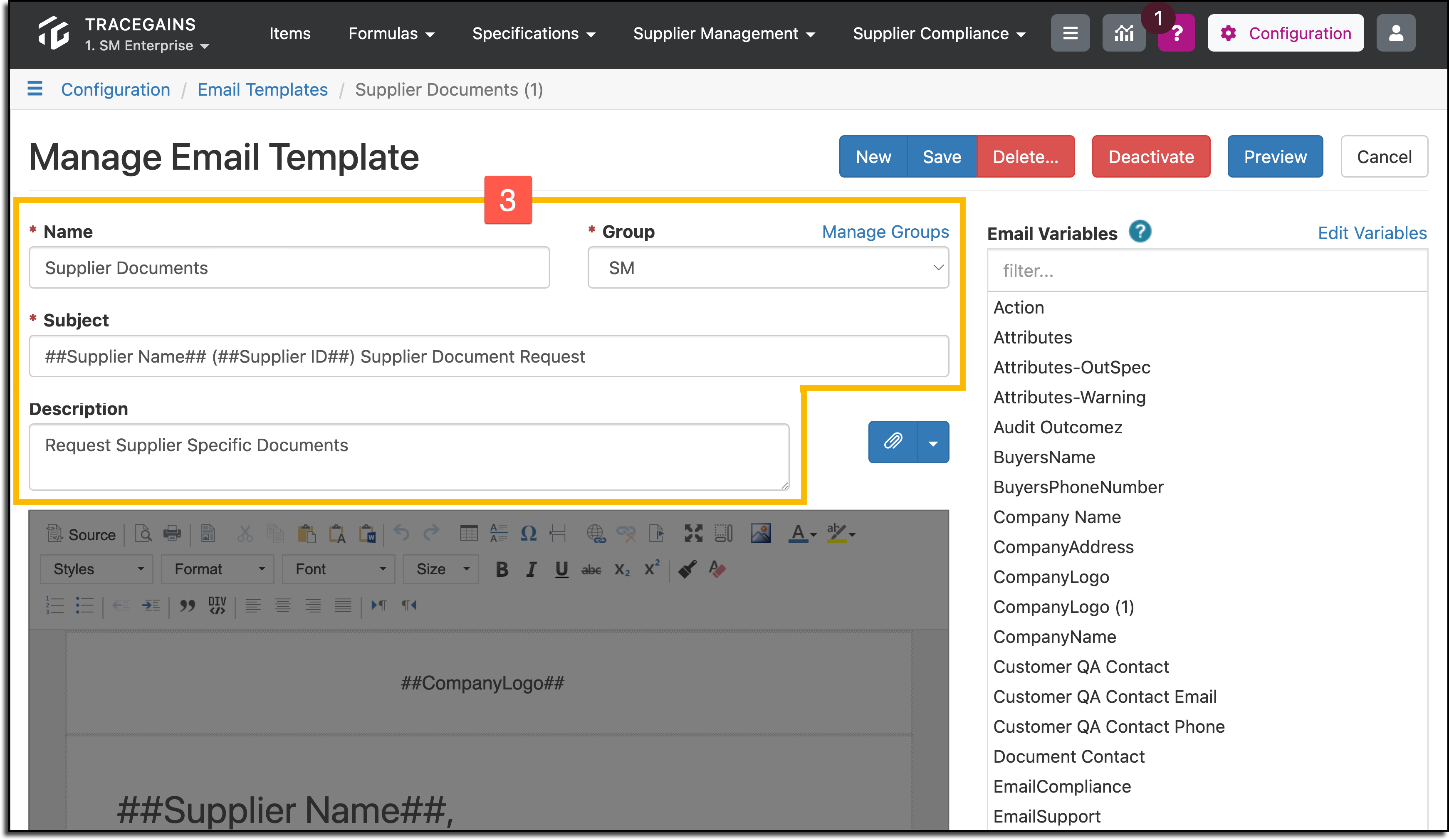Viewport: 1449px width, 840px height.
Task: Toggle italic formatting in editor
Action: click(x=531, y=569)
